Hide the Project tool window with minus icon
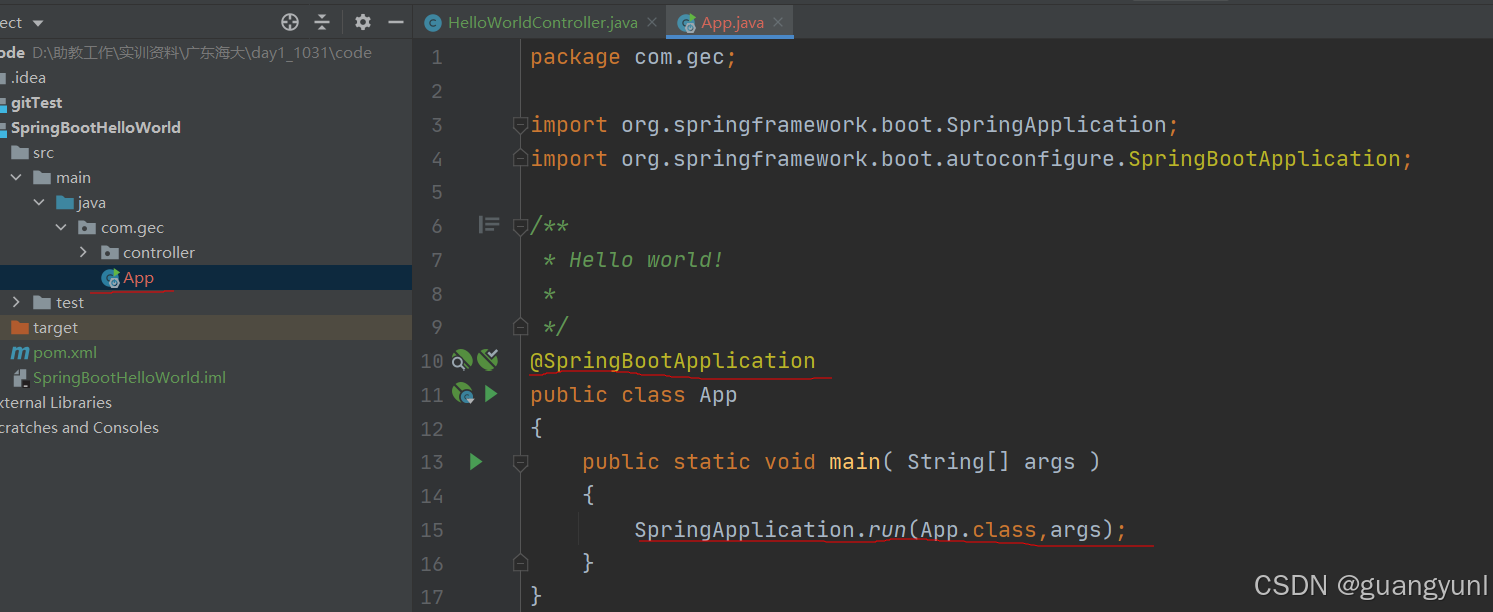The height and width of the screenshot is (612, 1493). point(395,20)
